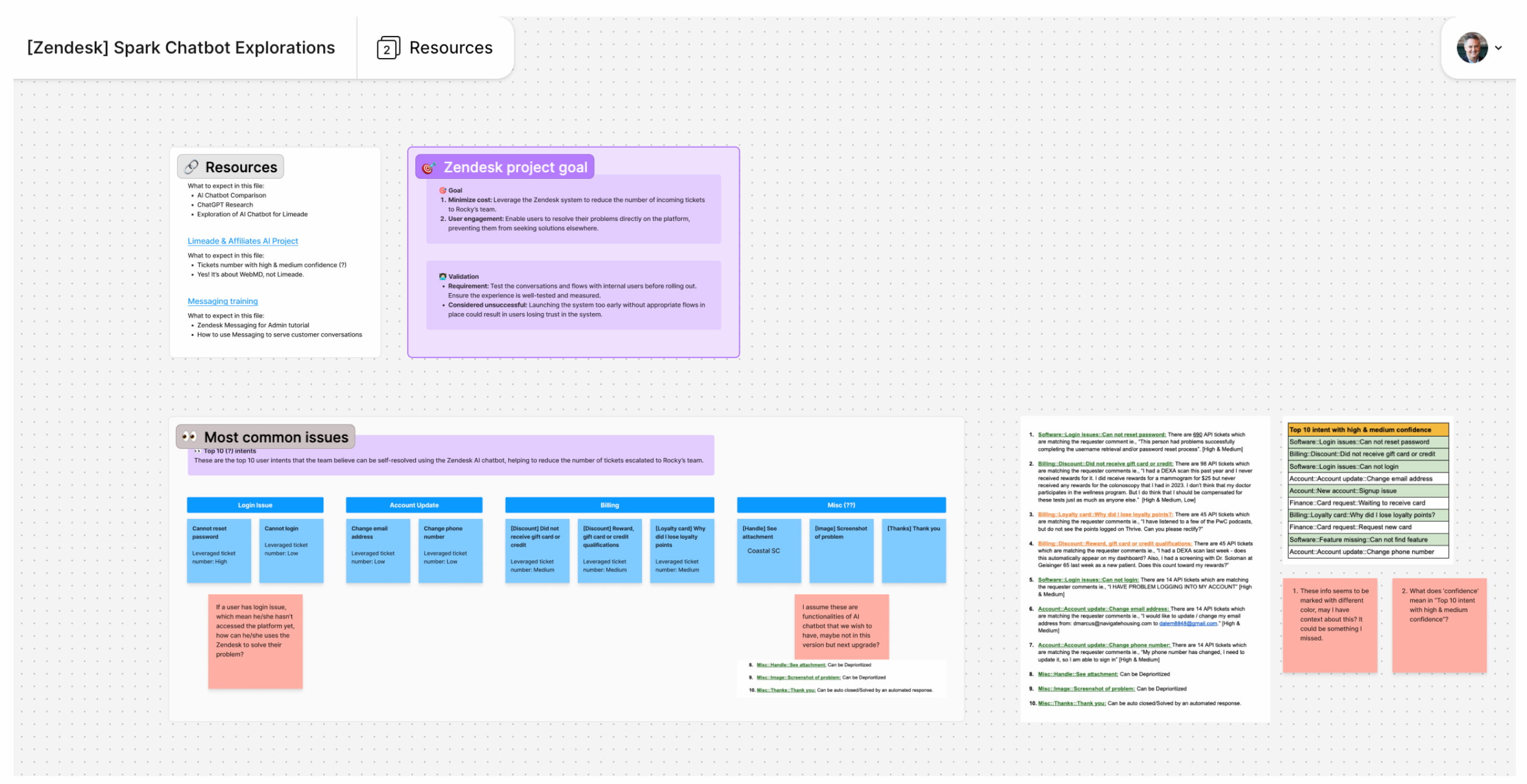
Task: Click the orange 'Top 10 intent' table header
Action: point(1368,430)
